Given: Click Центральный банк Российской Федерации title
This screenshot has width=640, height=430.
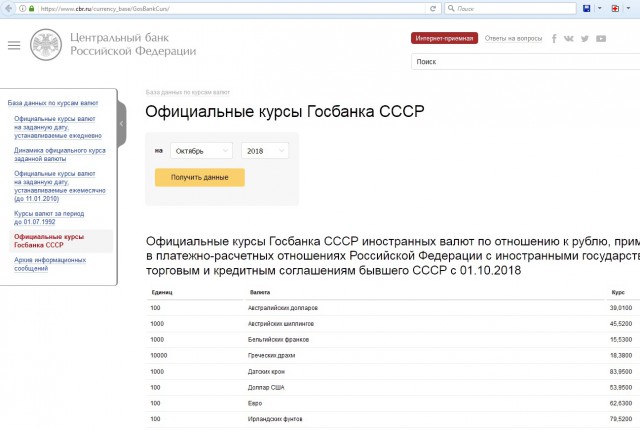Looking at the screenshot, I should tap(133, 44).
